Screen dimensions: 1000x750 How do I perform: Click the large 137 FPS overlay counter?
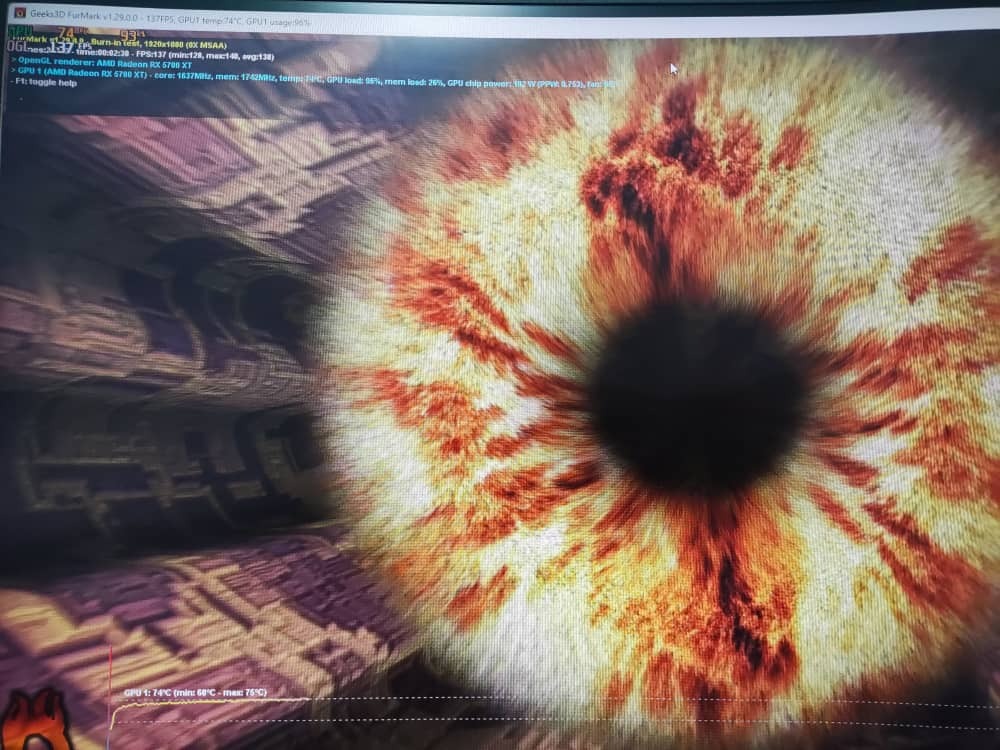point(62,47)
